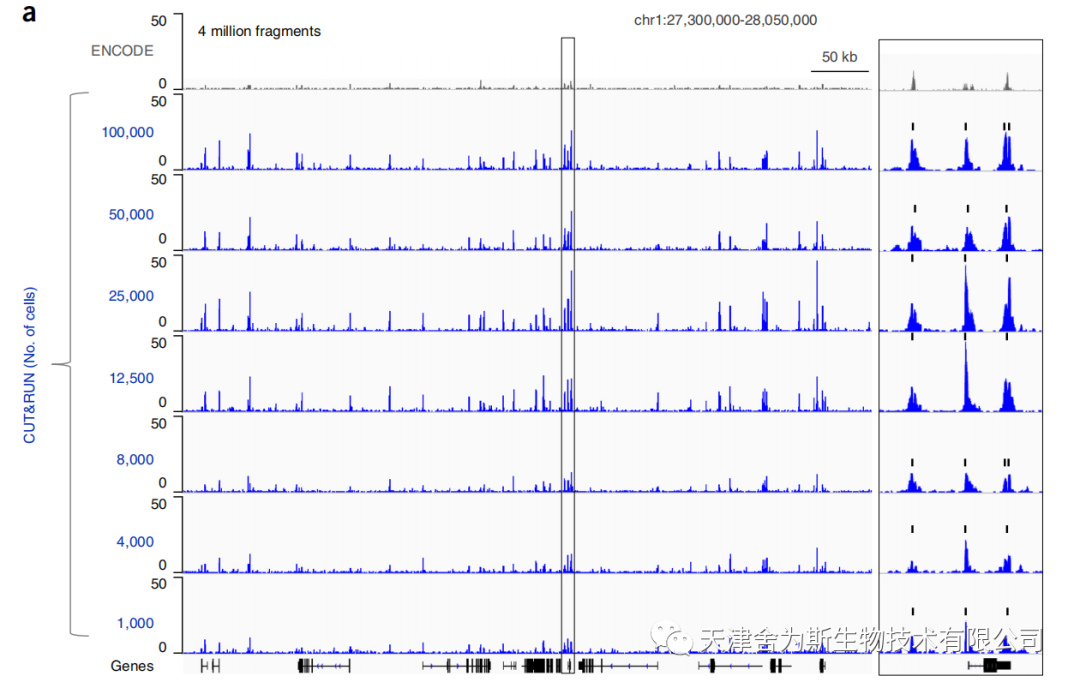Click the 12,500 cells inset peak panel

(960, 373)
